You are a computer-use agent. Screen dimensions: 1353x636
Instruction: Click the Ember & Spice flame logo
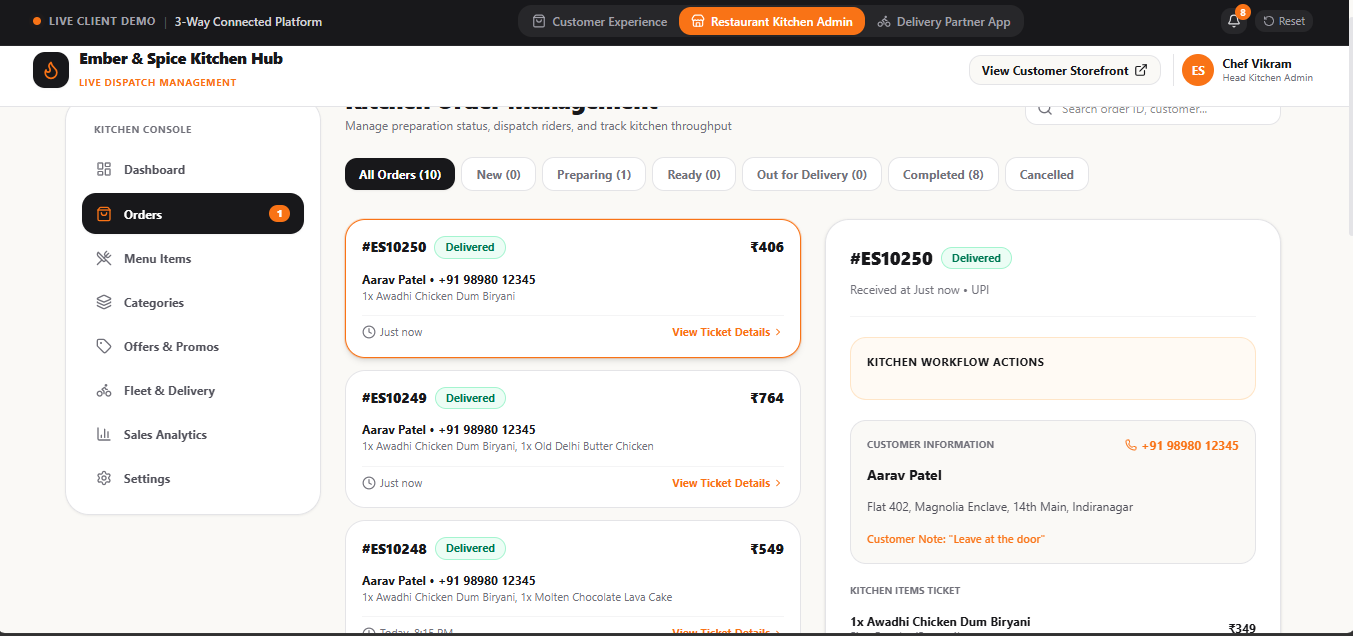click(x=51, y=70)
